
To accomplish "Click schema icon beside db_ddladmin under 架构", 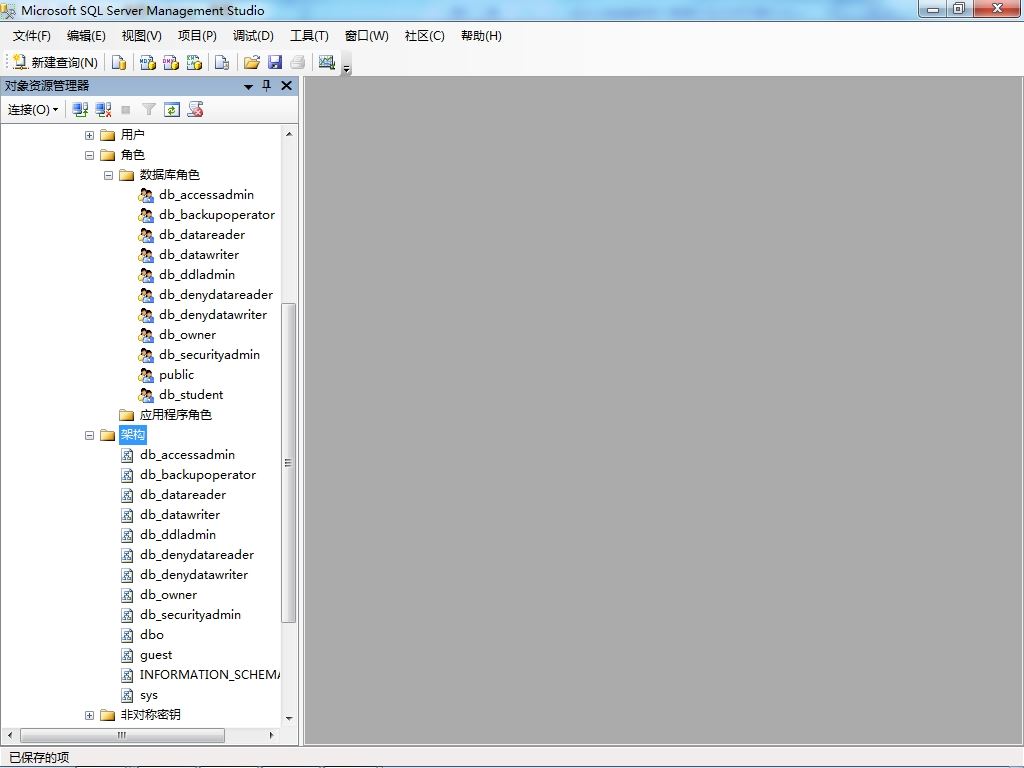I will pos(127,536).
